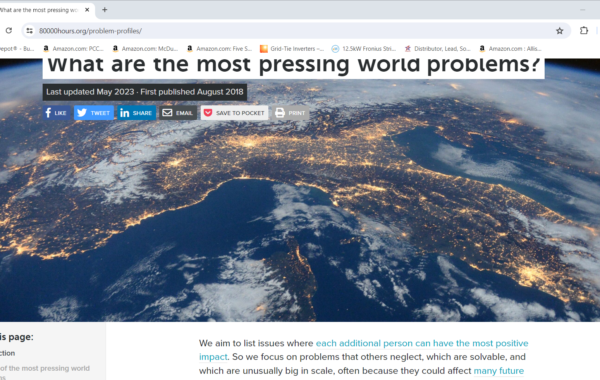600x380 pixels.
Task: Reload the page with the refresh icon
Action: 9,31
